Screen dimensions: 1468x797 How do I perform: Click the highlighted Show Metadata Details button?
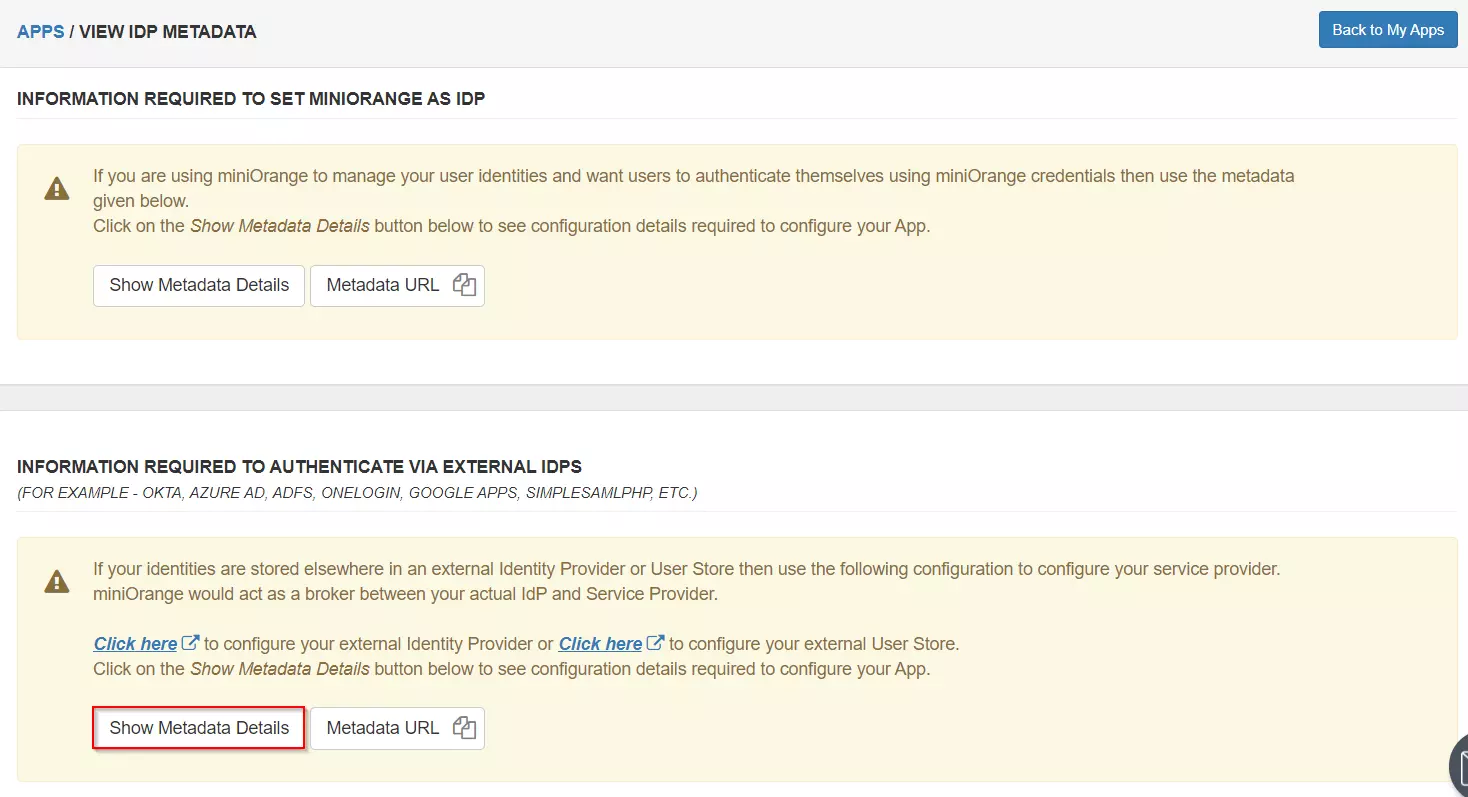click(x=198, y=728)
